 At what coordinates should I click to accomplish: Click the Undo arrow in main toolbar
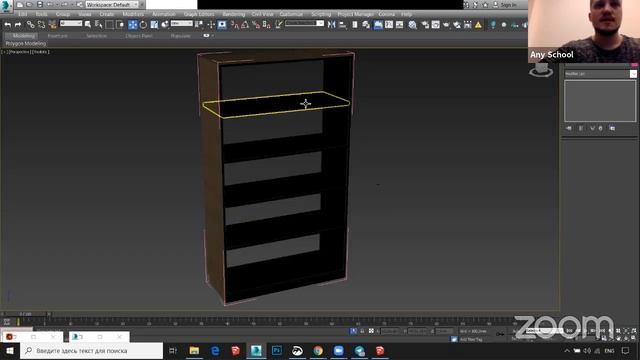[8, 25]
